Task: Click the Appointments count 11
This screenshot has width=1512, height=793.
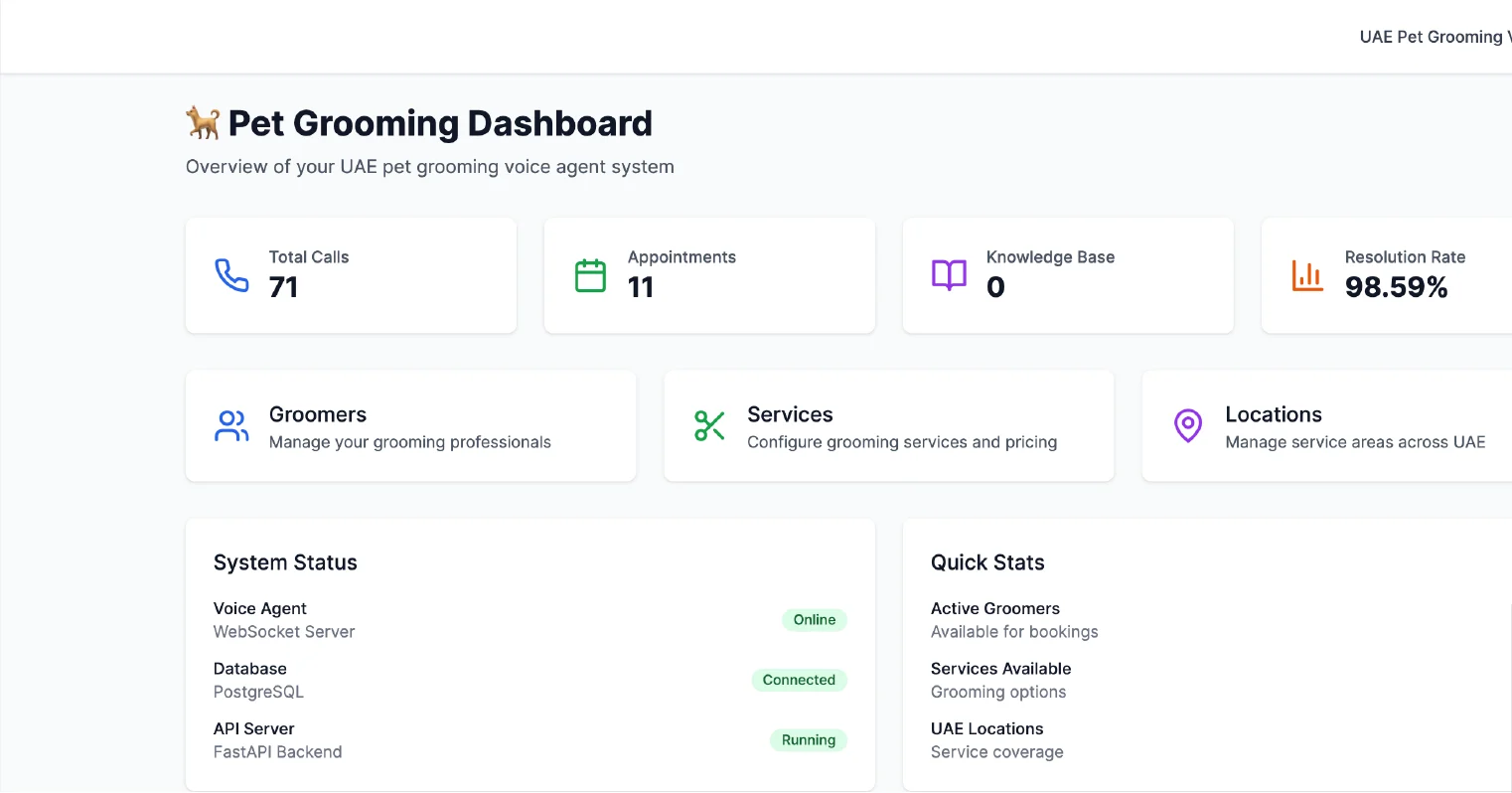Action: tap(641, 287)
